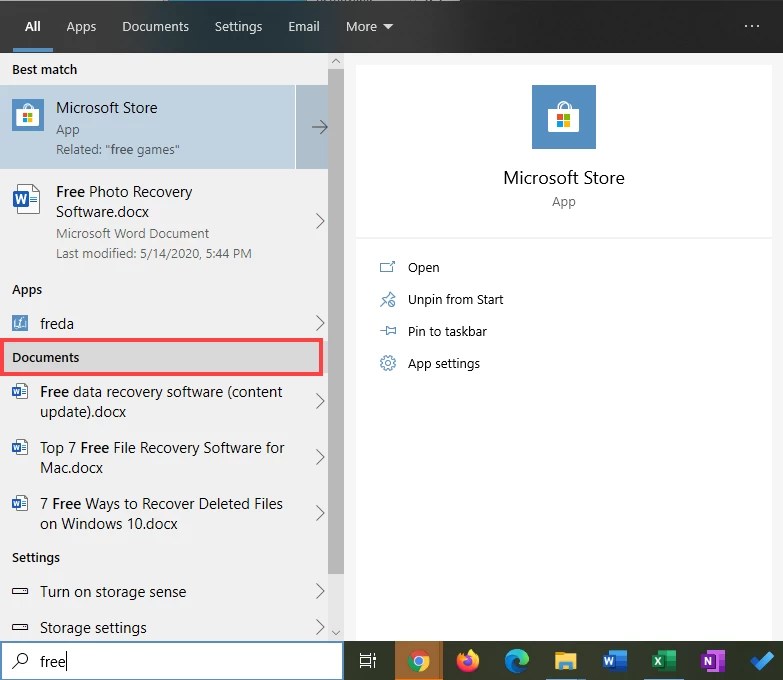Launch Microsoft Edge from the taskbar

point(516,661)
